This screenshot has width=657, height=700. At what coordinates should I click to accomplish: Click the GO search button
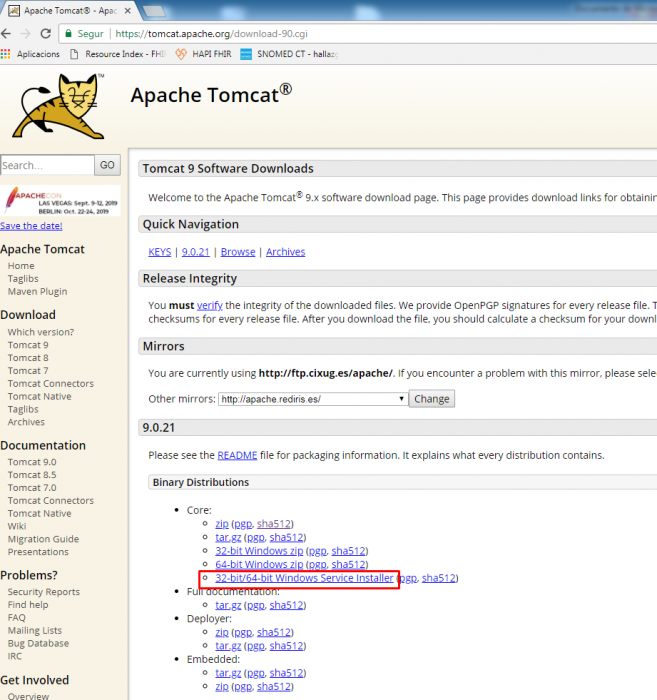pos(107,166)
